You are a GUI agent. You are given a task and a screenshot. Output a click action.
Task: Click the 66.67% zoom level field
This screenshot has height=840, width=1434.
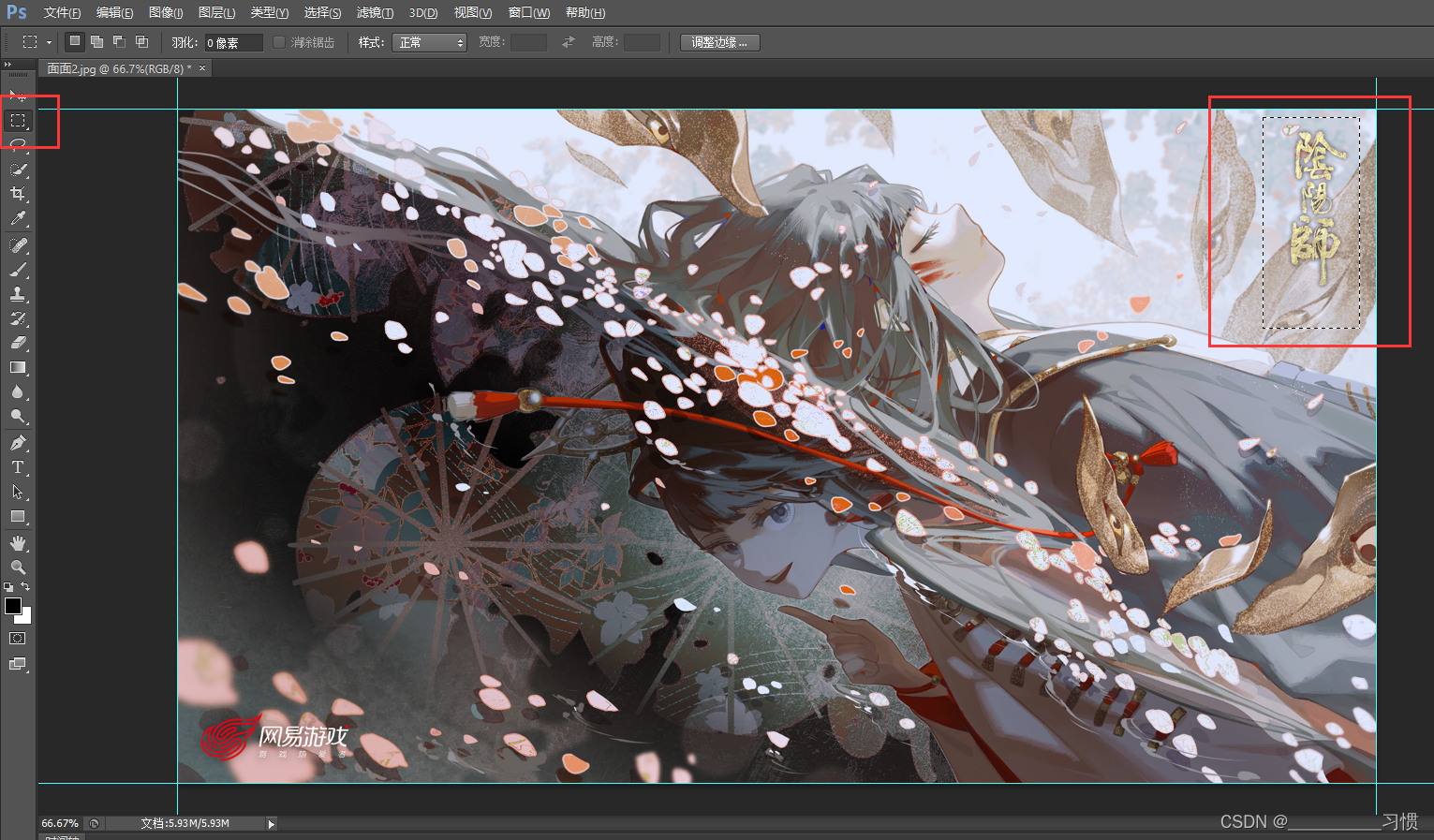coord(60,824)
